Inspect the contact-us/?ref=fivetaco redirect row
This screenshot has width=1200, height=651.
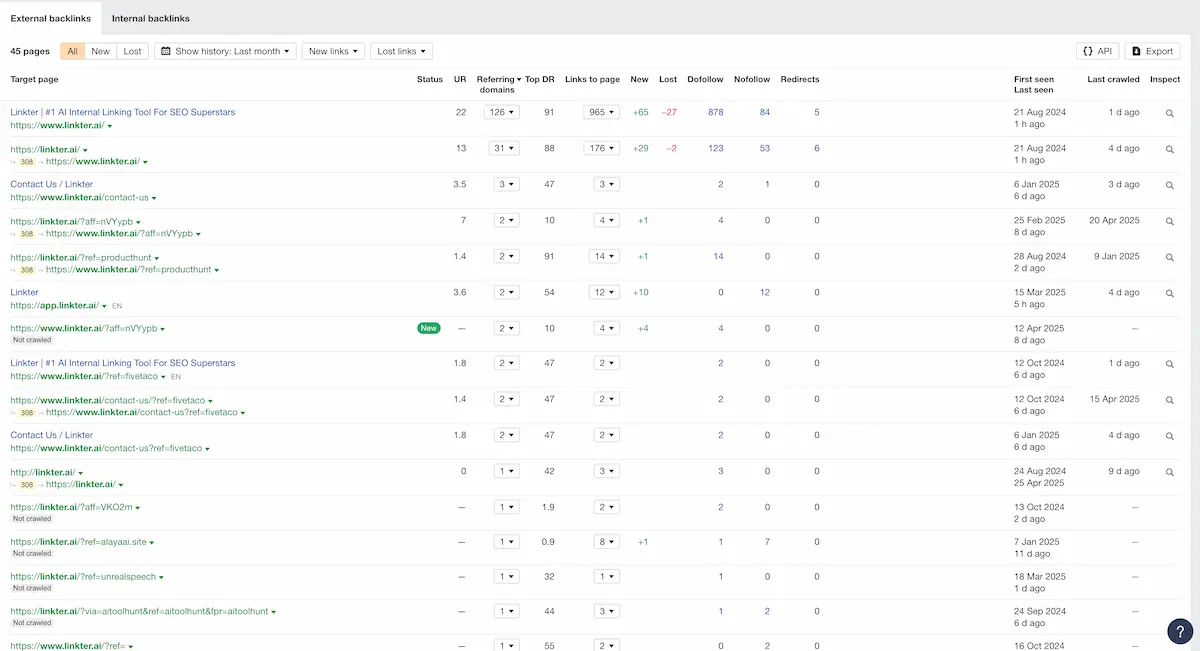pyautogui.click(x=1169, y=400)
